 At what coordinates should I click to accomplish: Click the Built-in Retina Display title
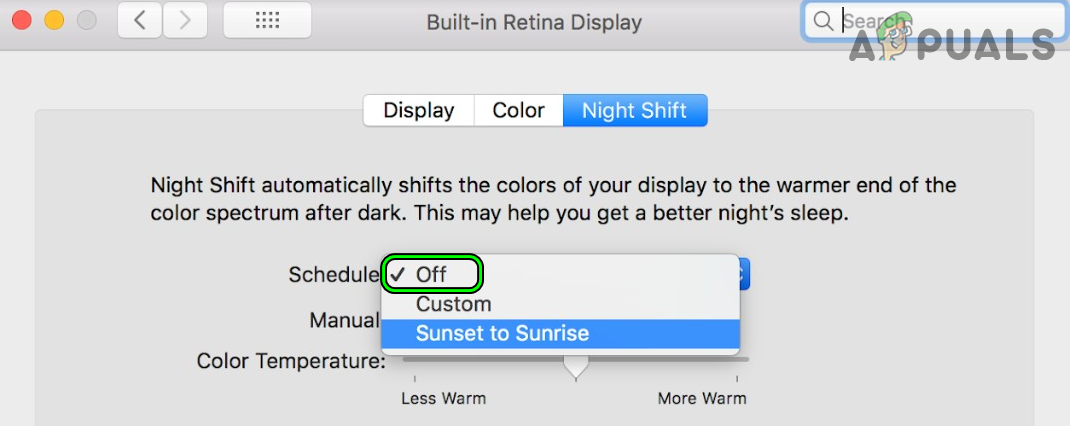pos(534,21)
